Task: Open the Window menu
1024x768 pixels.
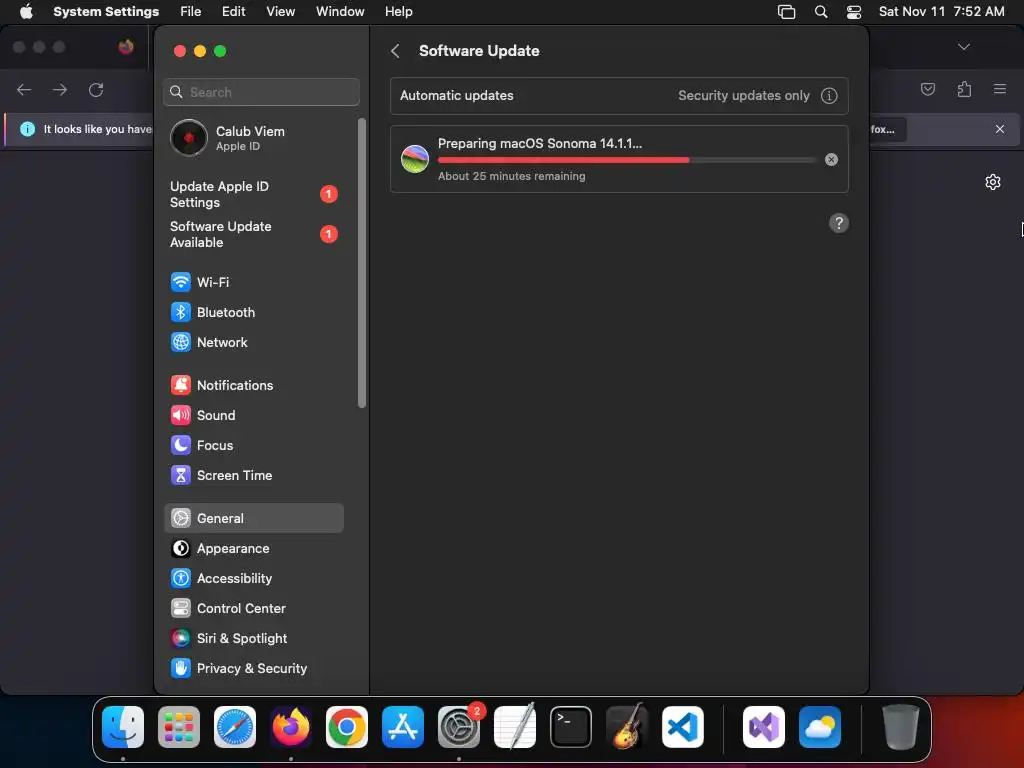Action: (340, 12)
